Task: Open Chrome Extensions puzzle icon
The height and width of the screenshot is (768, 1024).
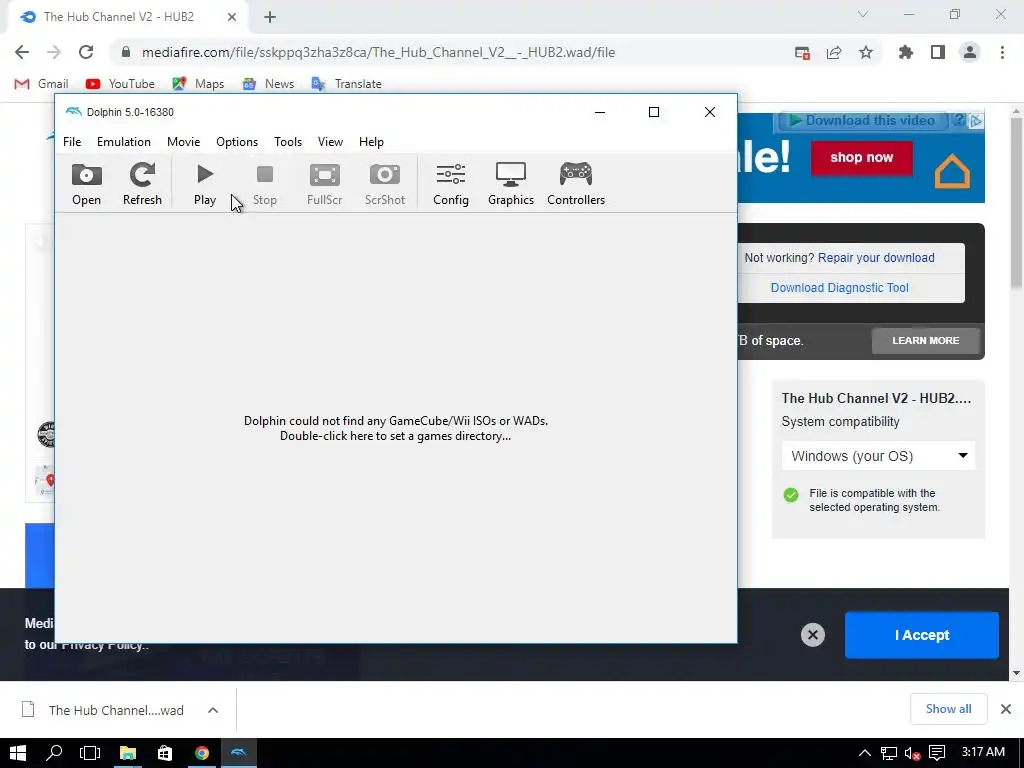Action: coord(905,52)
